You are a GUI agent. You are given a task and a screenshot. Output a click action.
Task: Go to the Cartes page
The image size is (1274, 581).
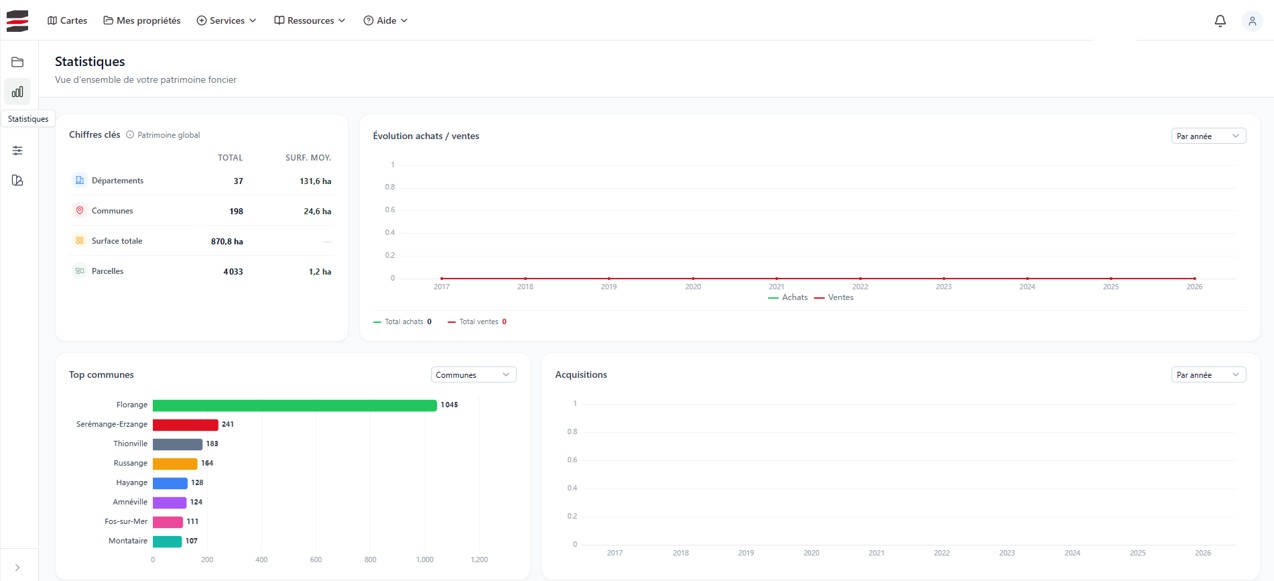click(67, 21)
